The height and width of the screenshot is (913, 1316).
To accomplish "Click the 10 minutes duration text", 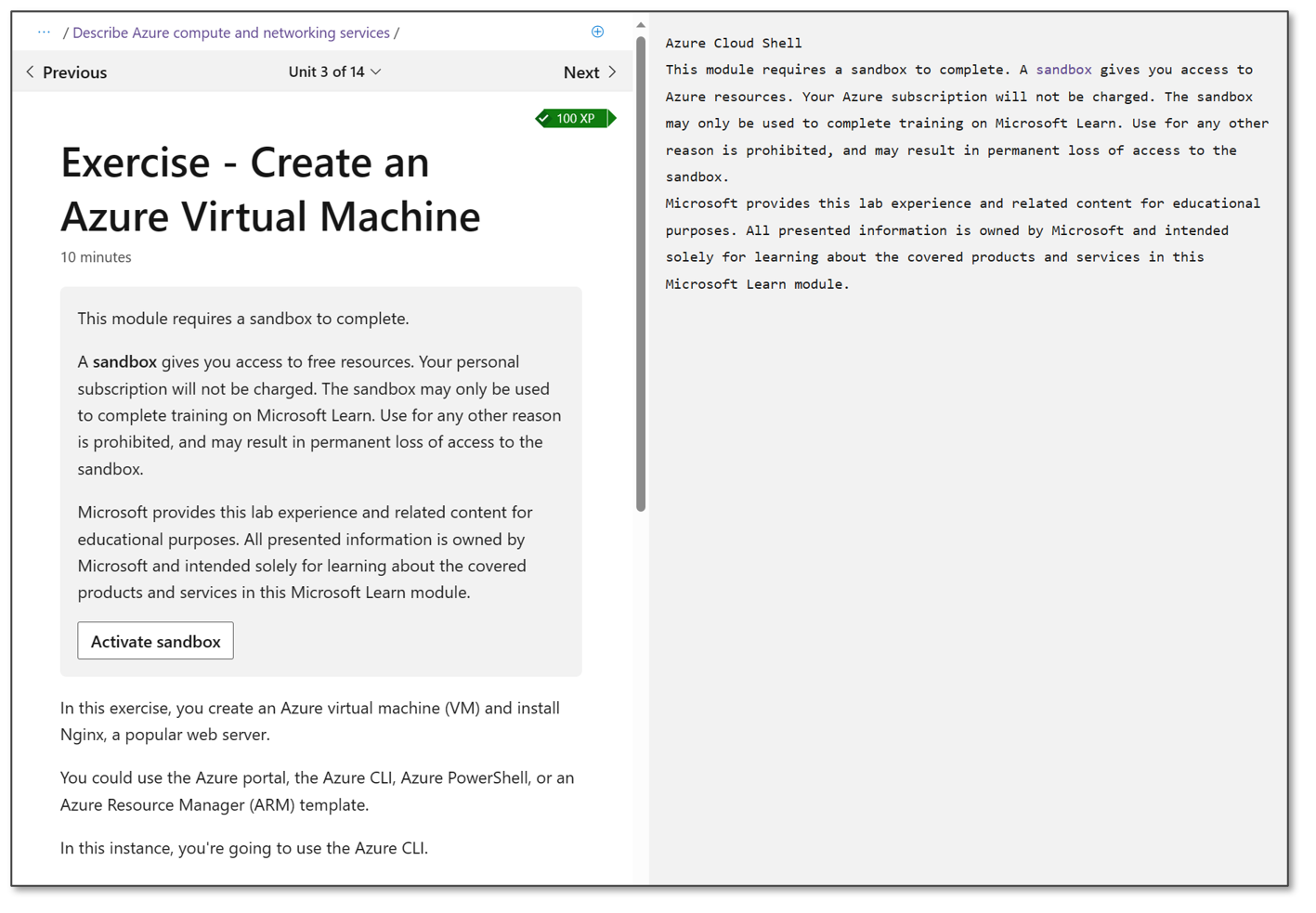I will point(96,257).
